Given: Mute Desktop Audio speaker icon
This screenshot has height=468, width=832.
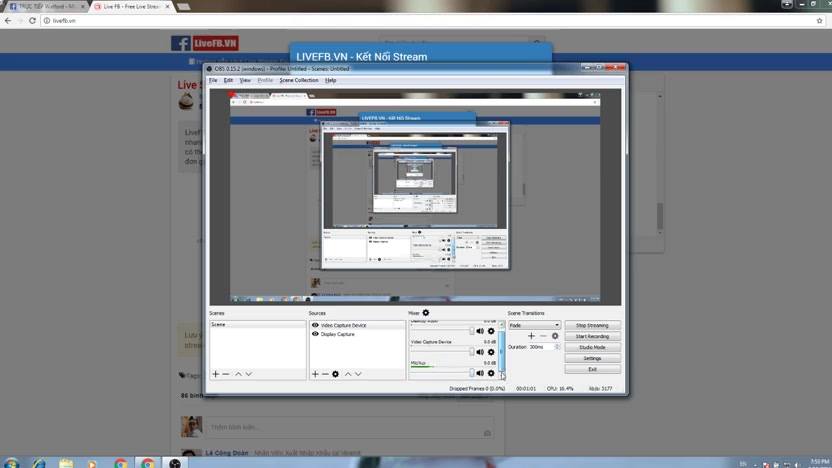Looking at the screenshot, I should 480,331.
